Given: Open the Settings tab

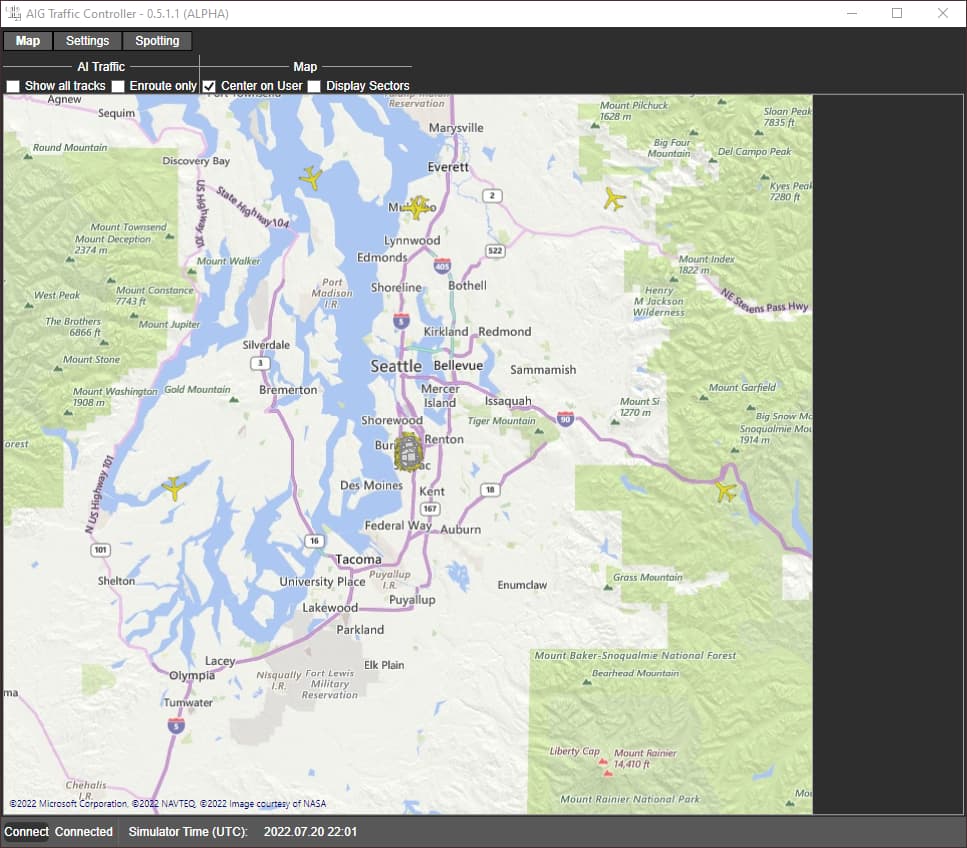Looking at the screenshot, I should [87, 41].
